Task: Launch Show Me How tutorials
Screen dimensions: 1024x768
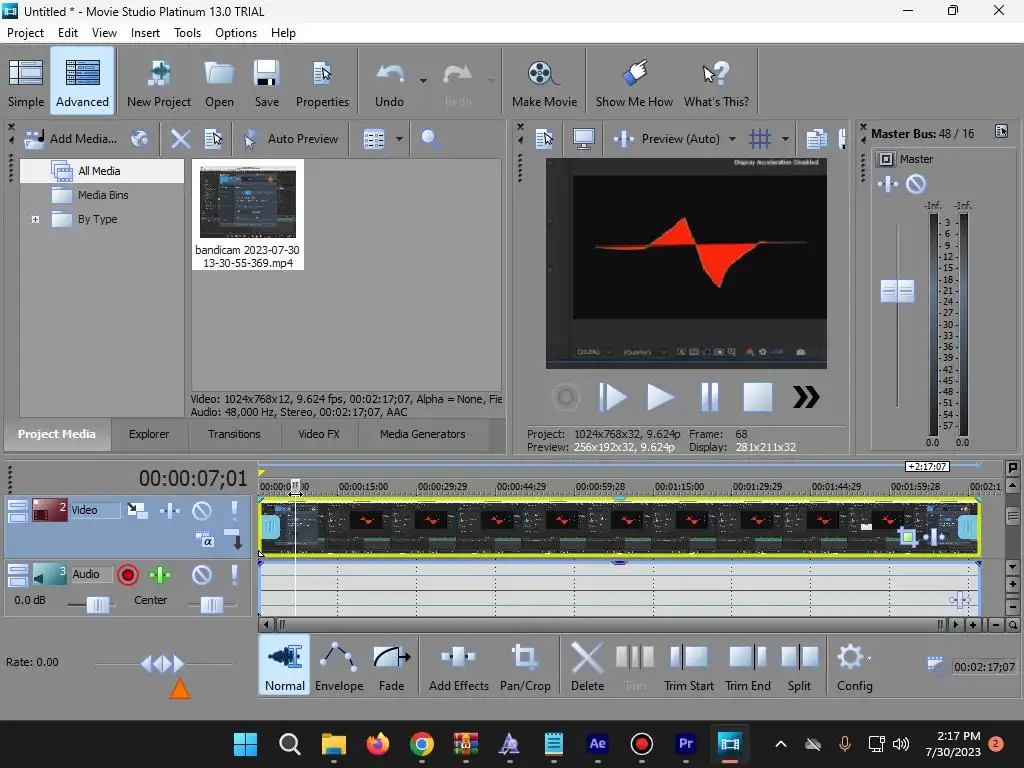Action: (x=633, y=83)
